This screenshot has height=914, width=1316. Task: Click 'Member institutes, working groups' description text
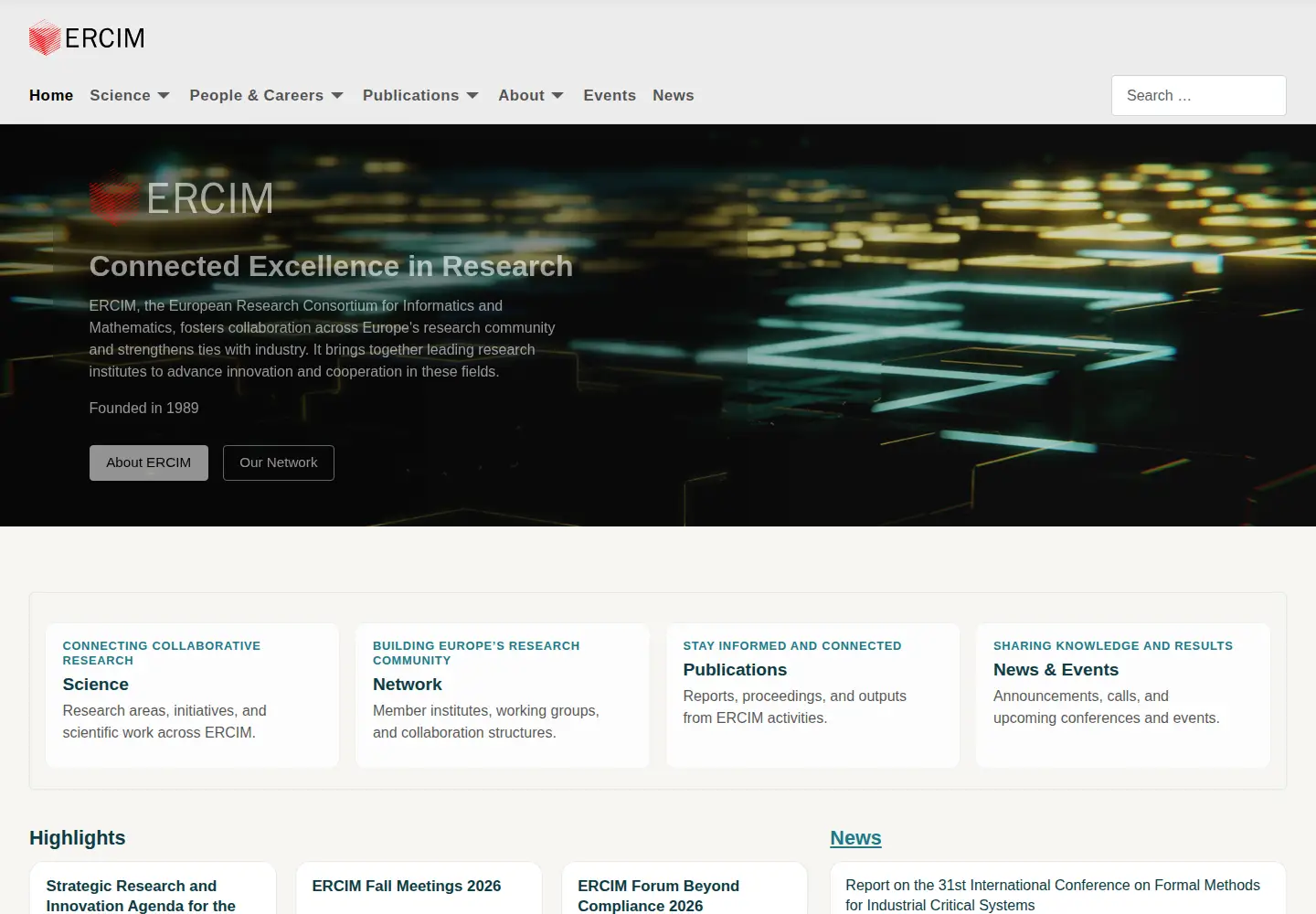(486, 721)
